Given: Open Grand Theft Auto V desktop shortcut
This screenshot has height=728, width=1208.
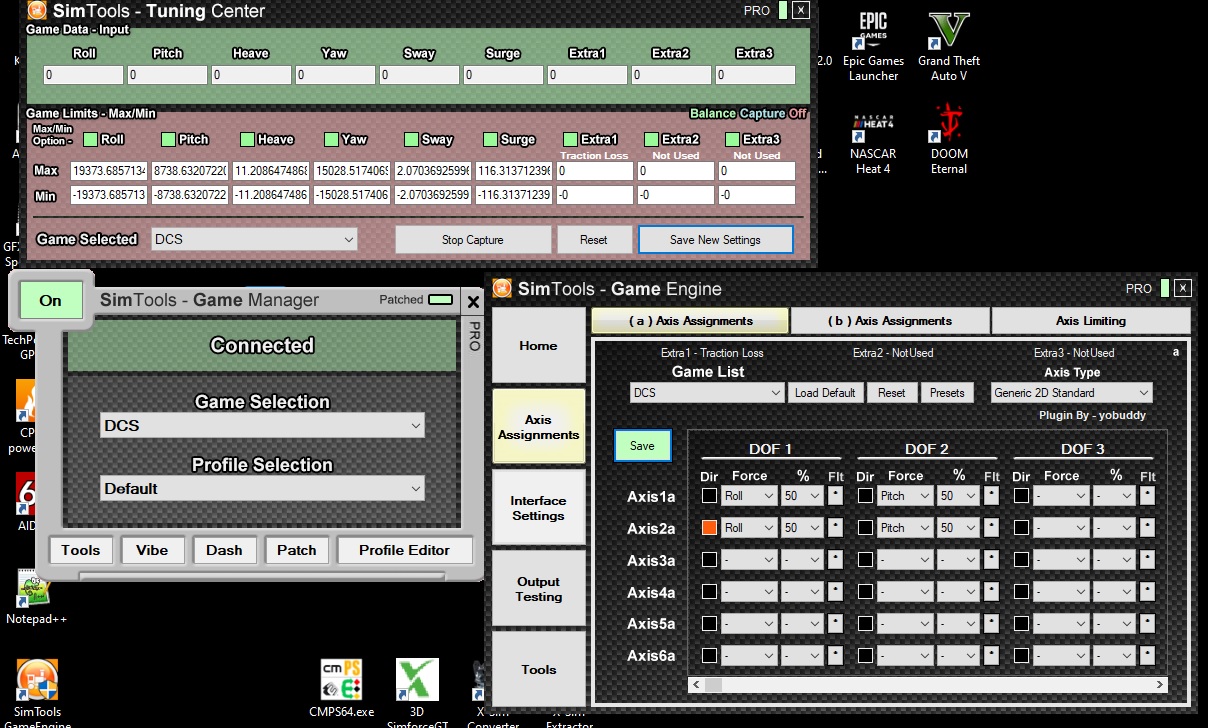Looking at the screenshot, I should click(x=949, y=46).
